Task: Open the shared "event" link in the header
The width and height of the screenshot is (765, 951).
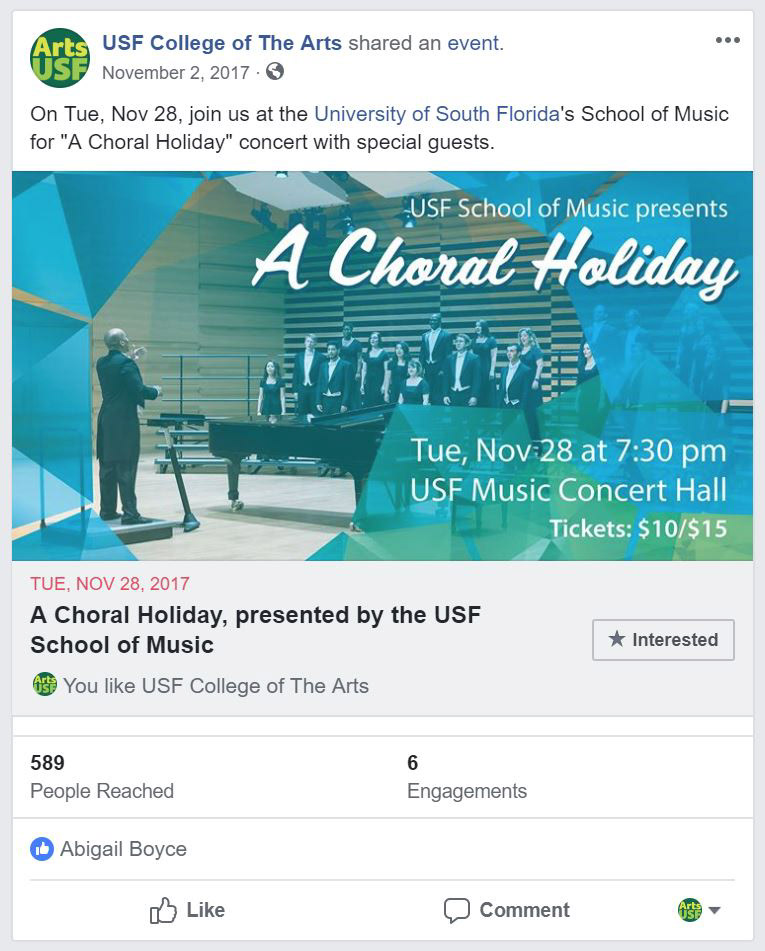Action: pyautogui.click(x=473, y=43)
